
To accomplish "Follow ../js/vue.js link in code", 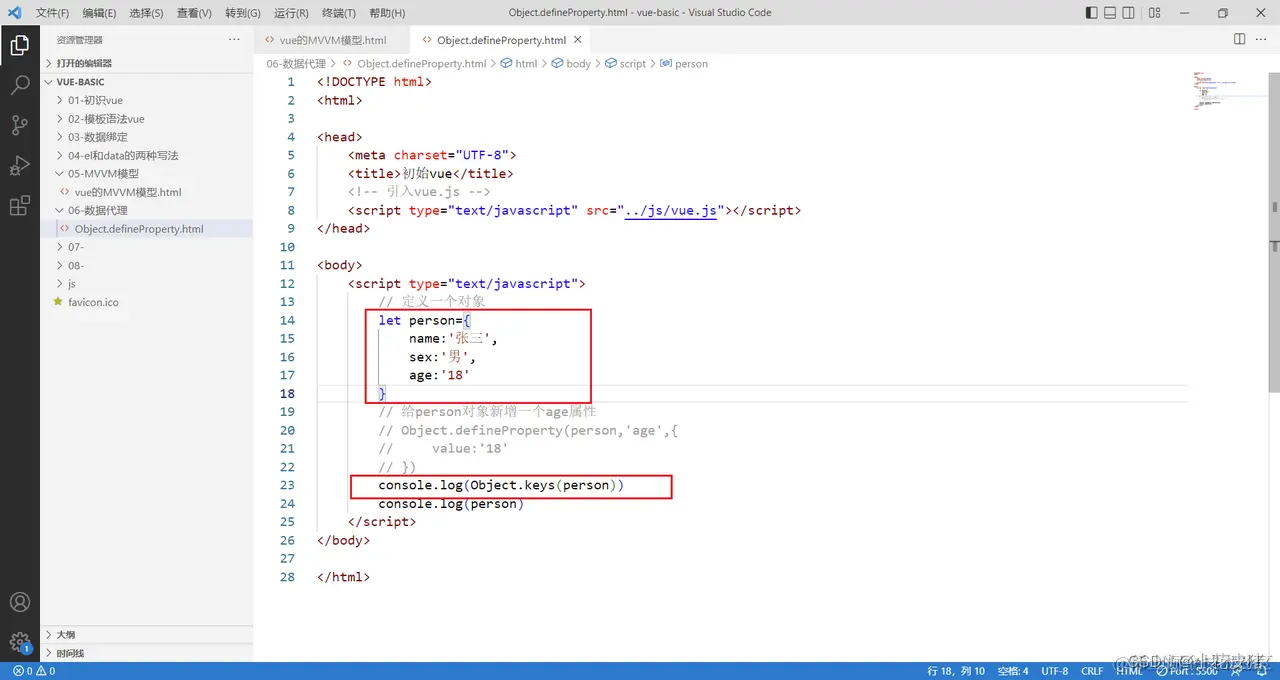I will (670, 211).
